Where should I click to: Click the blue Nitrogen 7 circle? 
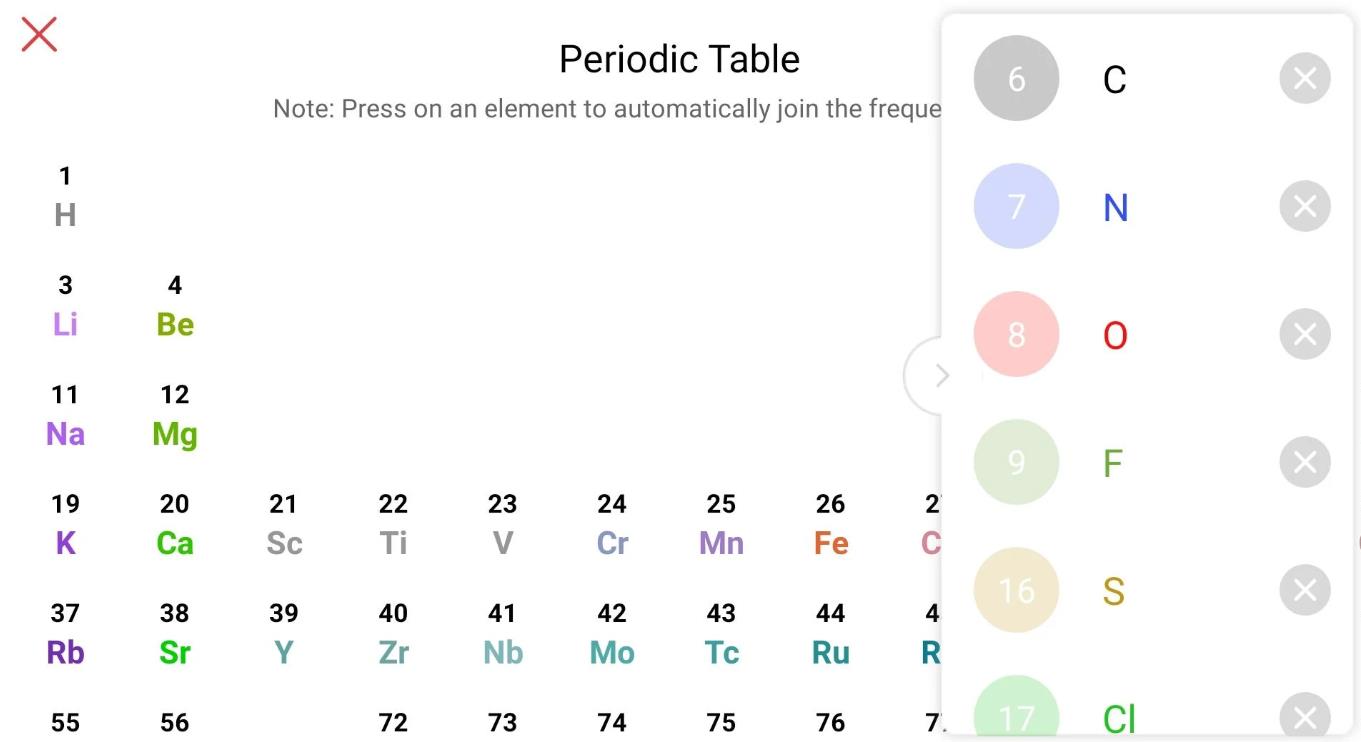click(1016, 207)
